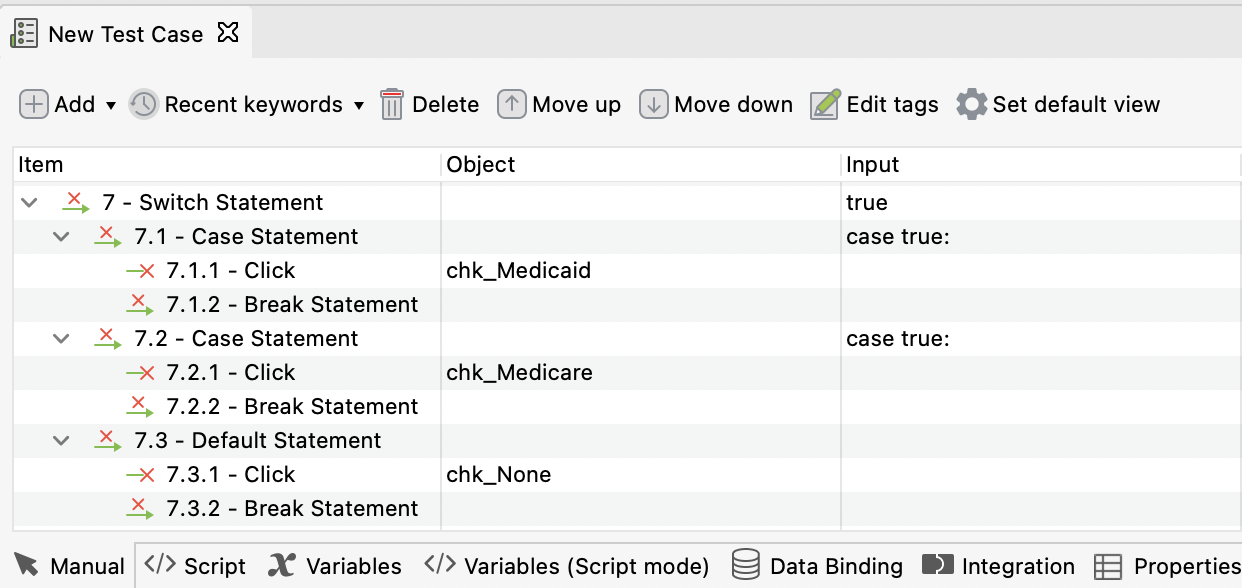Click the Recent keywords clock icon
This screenshot has width=1242, height=588.
click(x=144, y=104)
